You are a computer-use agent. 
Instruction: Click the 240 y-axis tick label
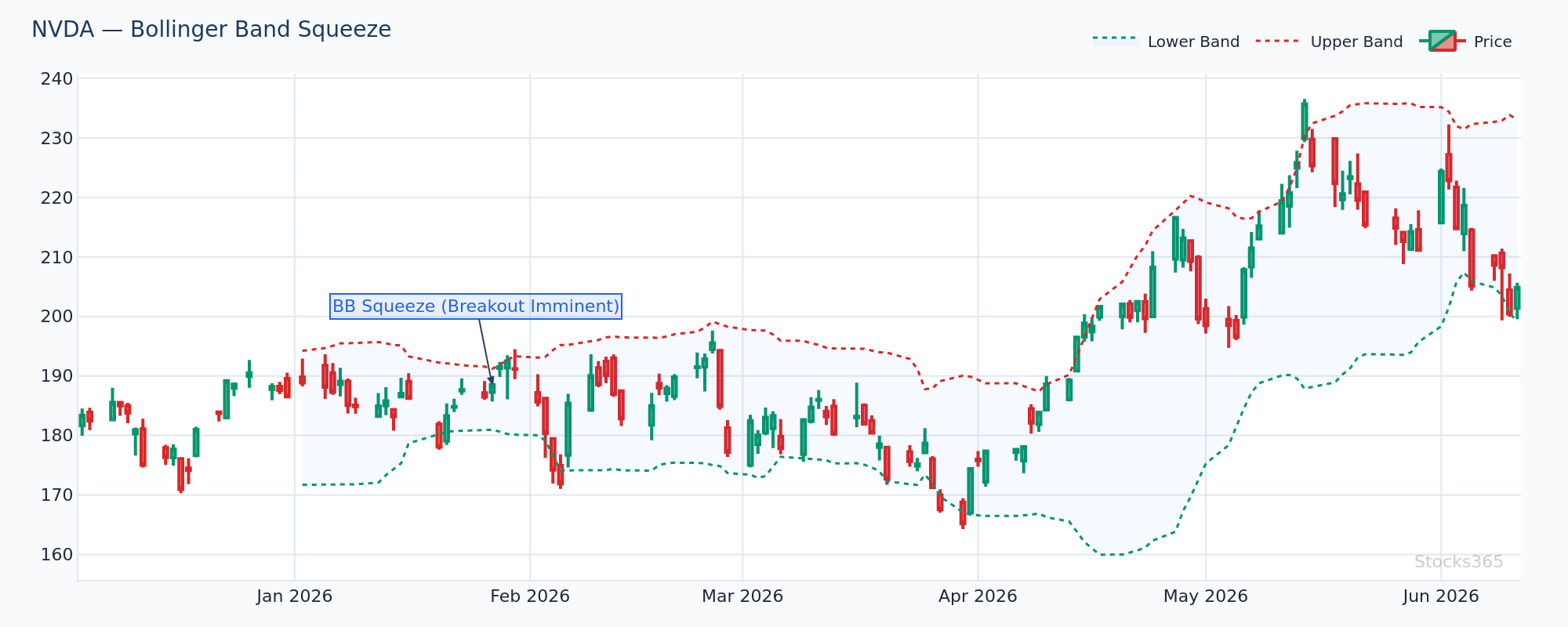tap(57, 78)
